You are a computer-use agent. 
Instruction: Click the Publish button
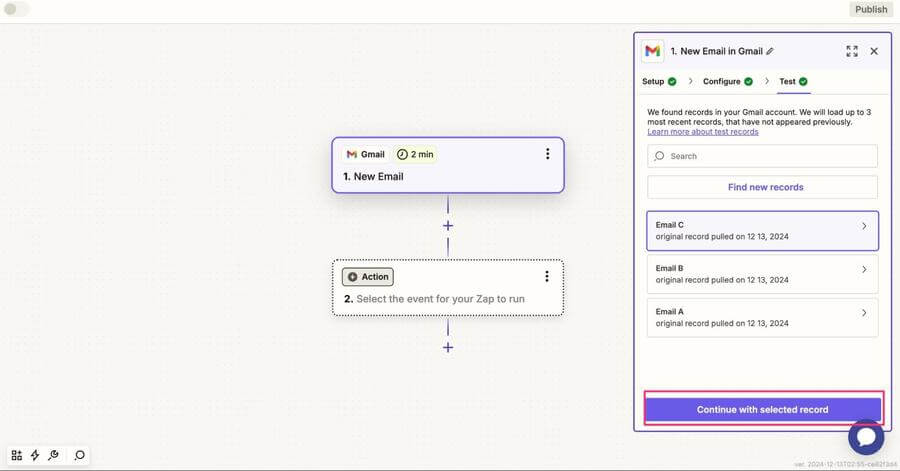tap(871, 9)
